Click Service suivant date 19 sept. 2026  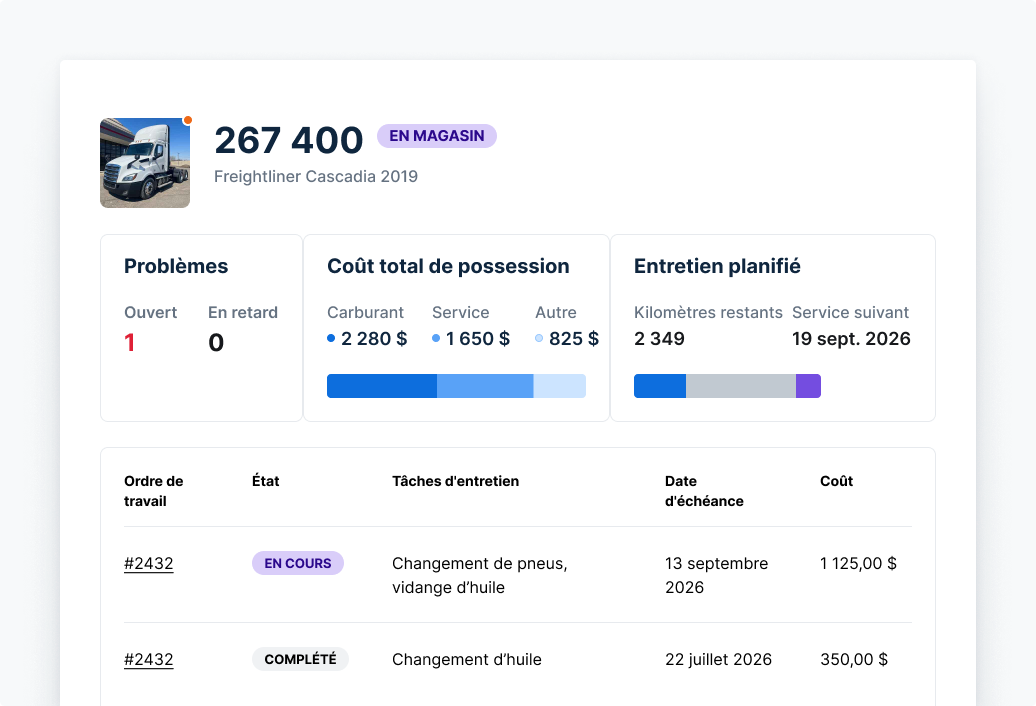851,339
